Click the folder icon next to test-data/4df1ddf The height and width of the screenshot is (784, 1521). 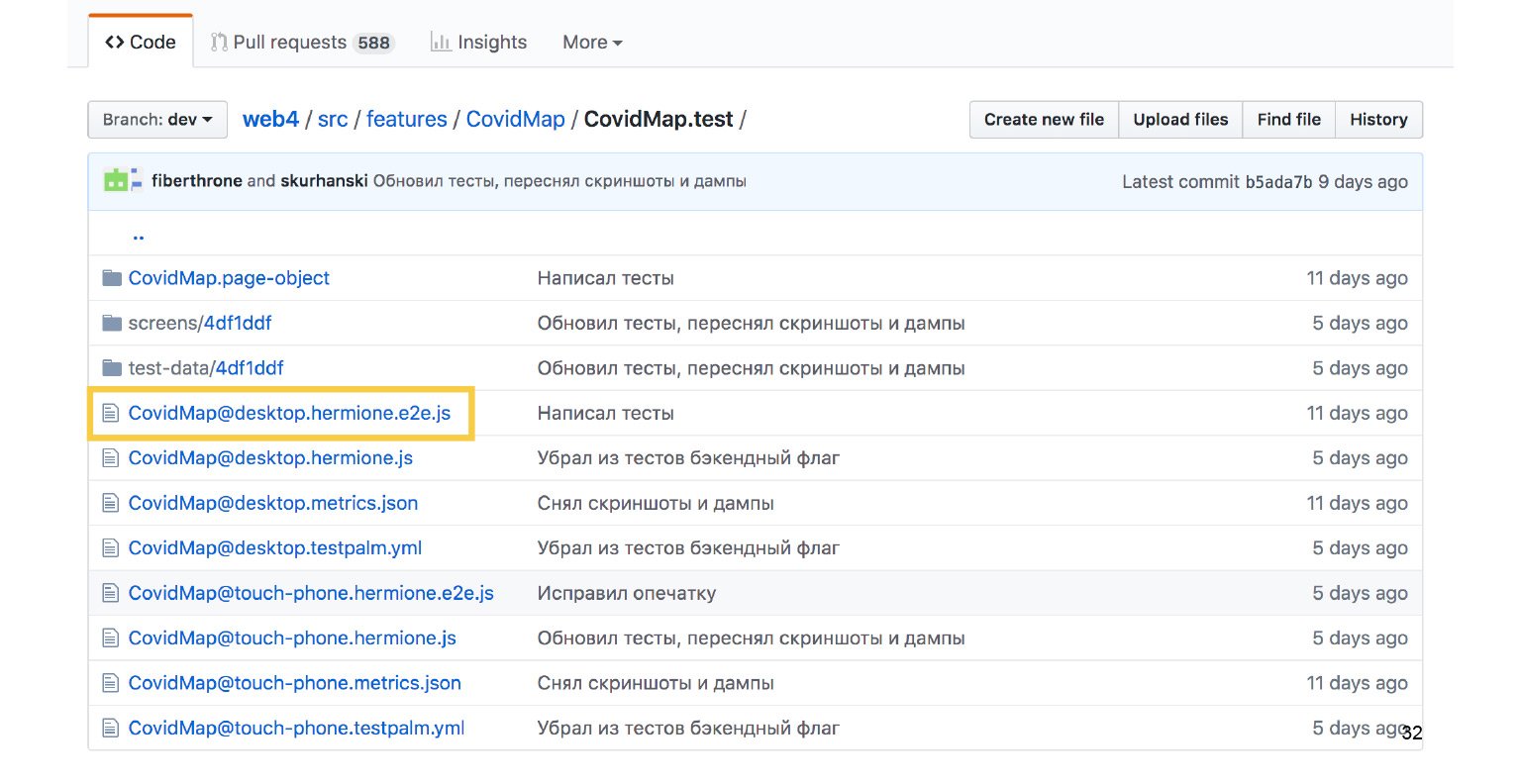tap(111, 367)
